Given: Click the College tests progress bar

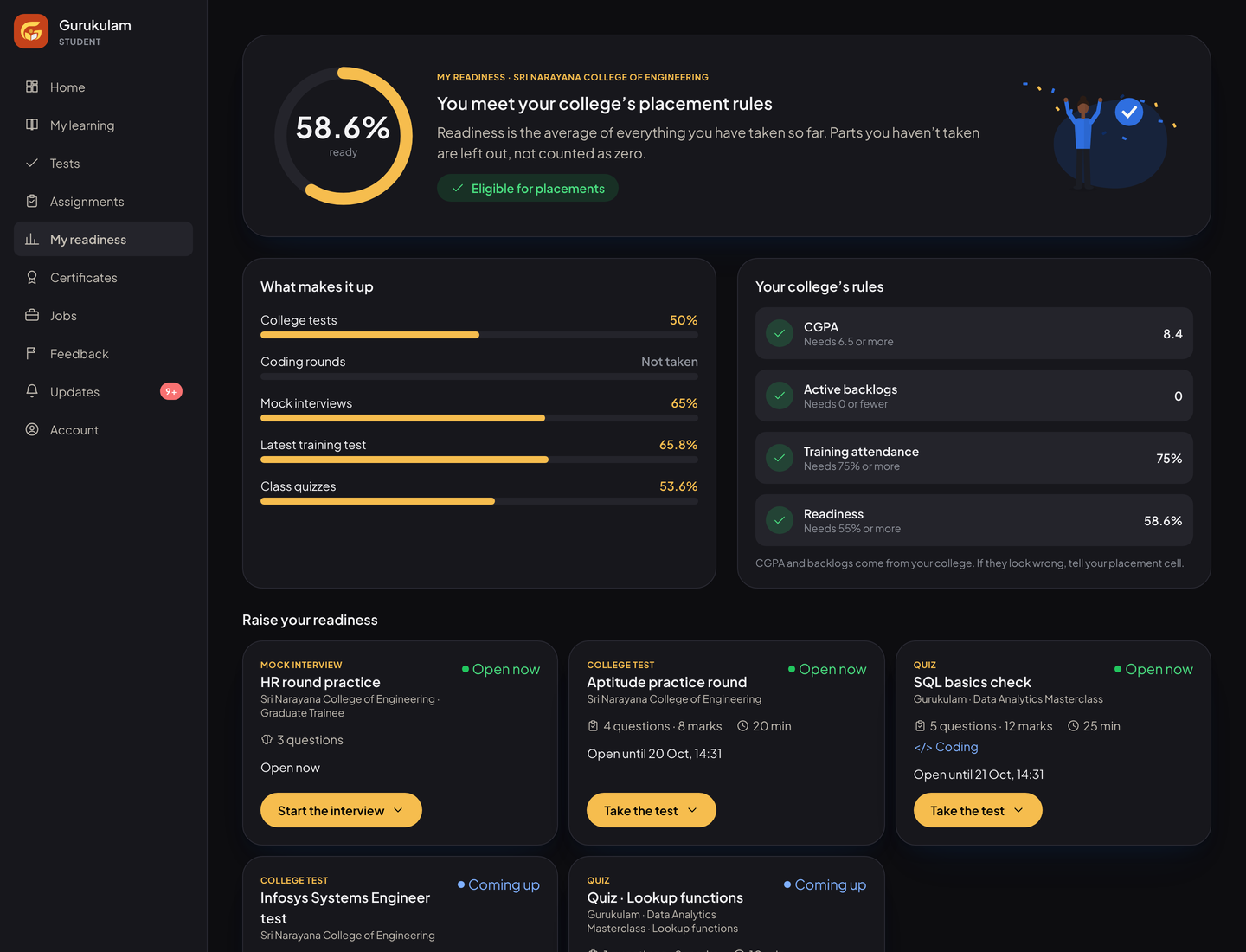Looking at the screenshot, I should [479, 335].
